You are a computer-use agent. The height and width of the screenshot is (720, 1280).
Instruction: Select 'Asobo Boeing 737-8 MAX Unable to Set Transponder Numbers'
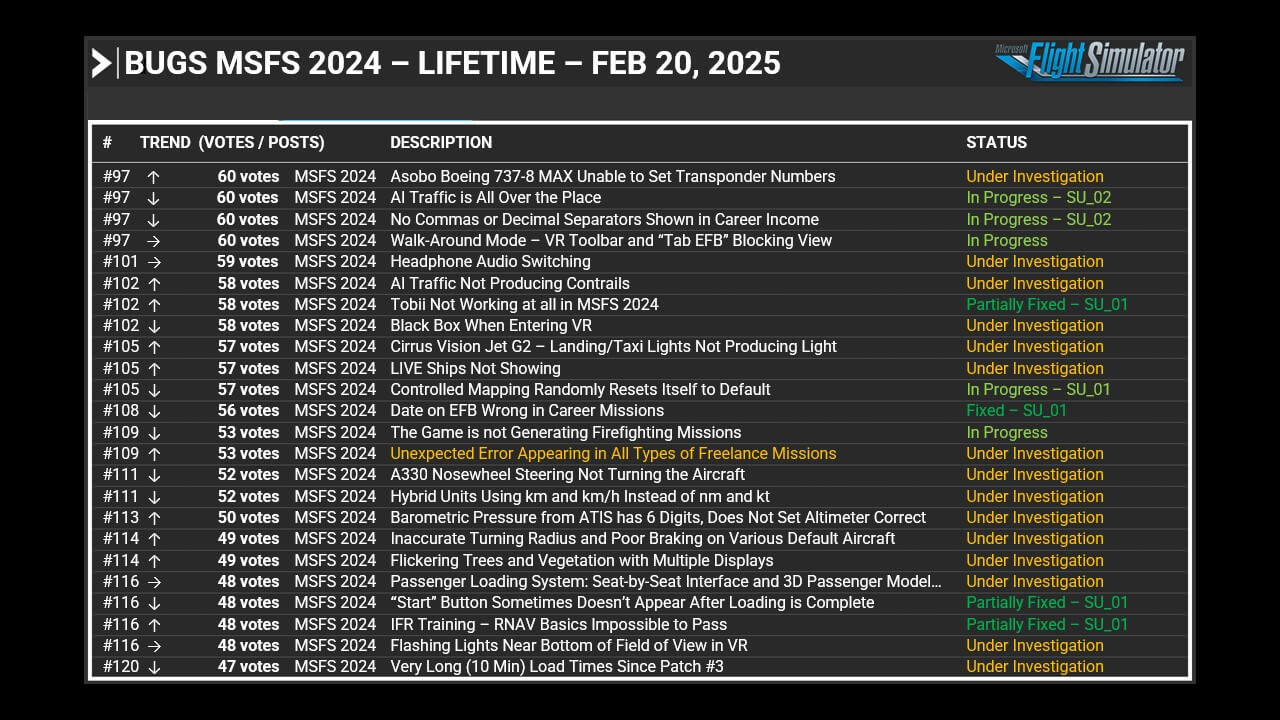[613, 177]
